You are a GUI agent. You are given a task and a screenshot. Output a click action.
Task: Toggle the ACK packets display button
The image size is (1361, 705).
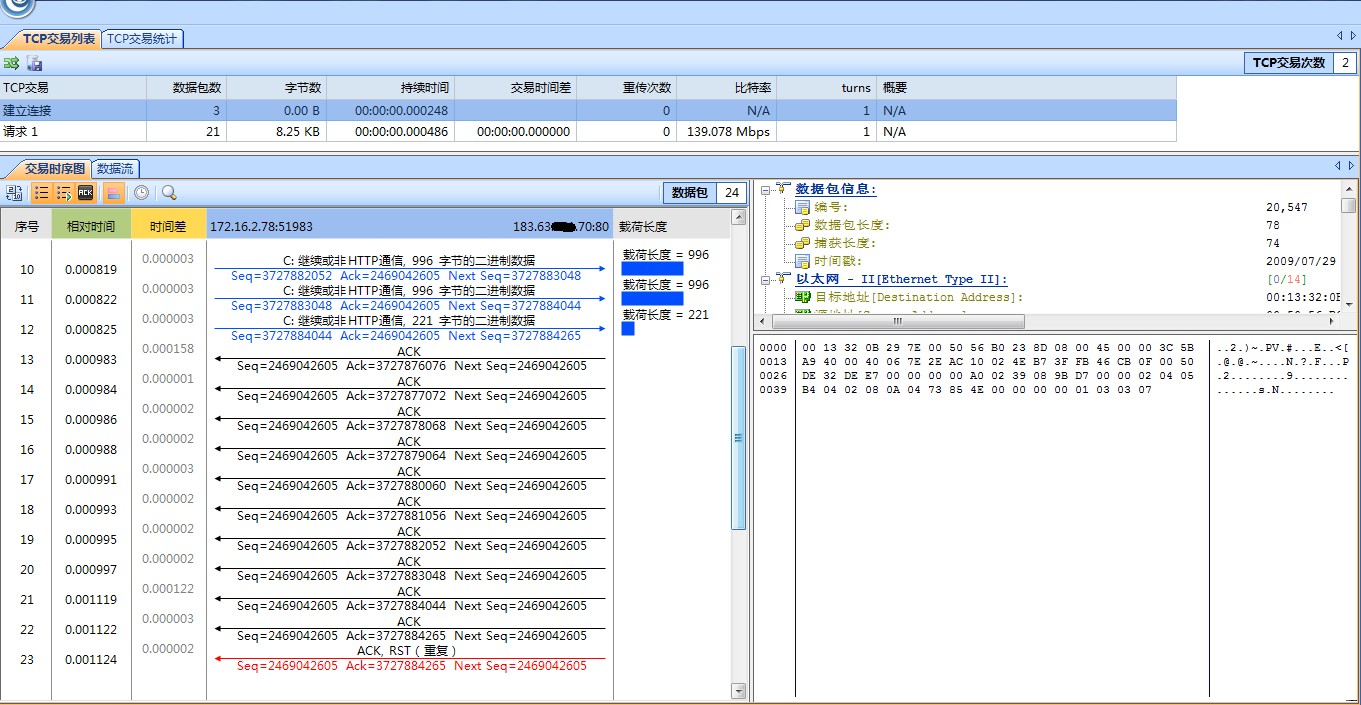[x=86, y=192]
